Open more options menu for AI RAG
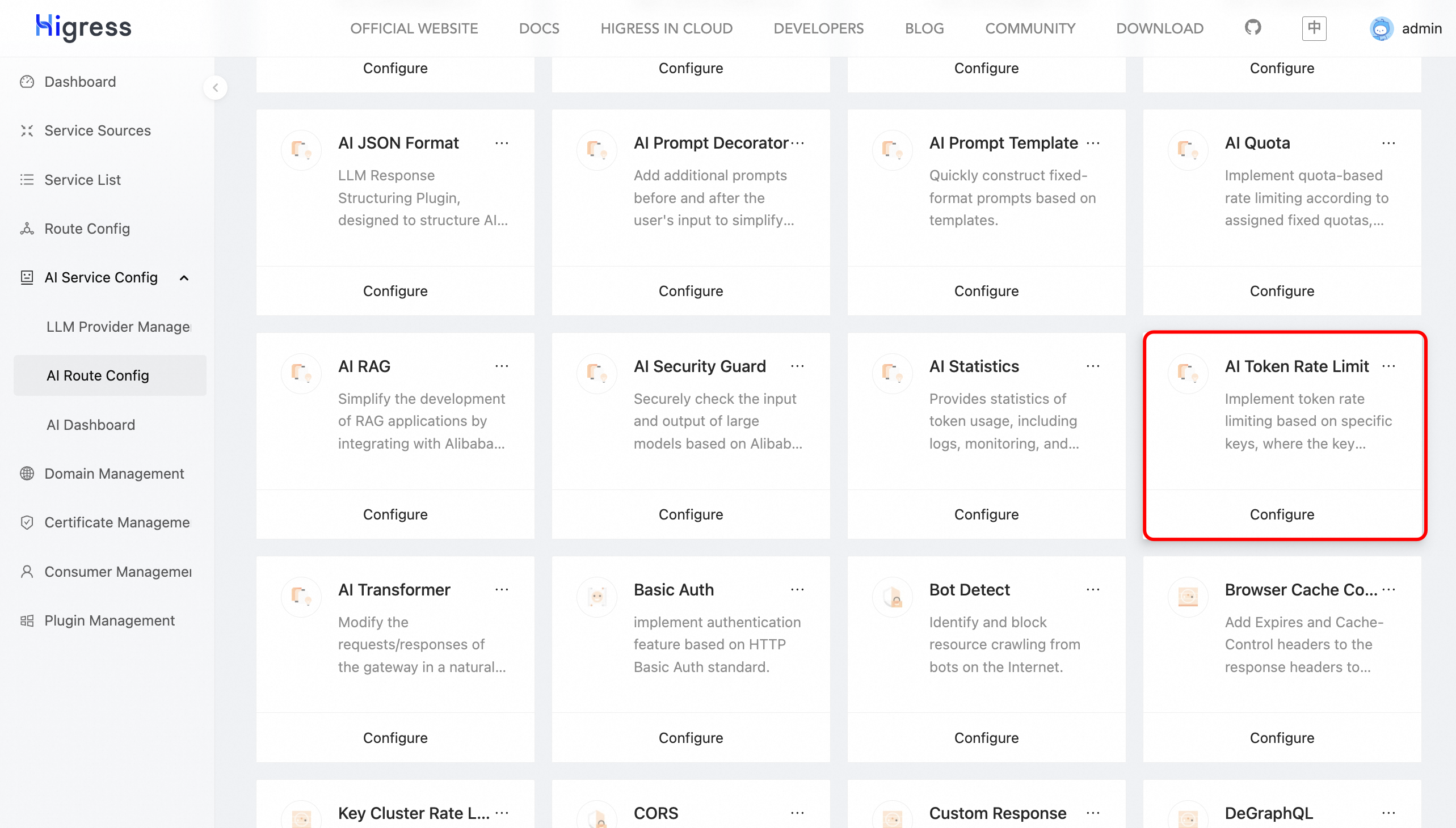 click(501, 366)
